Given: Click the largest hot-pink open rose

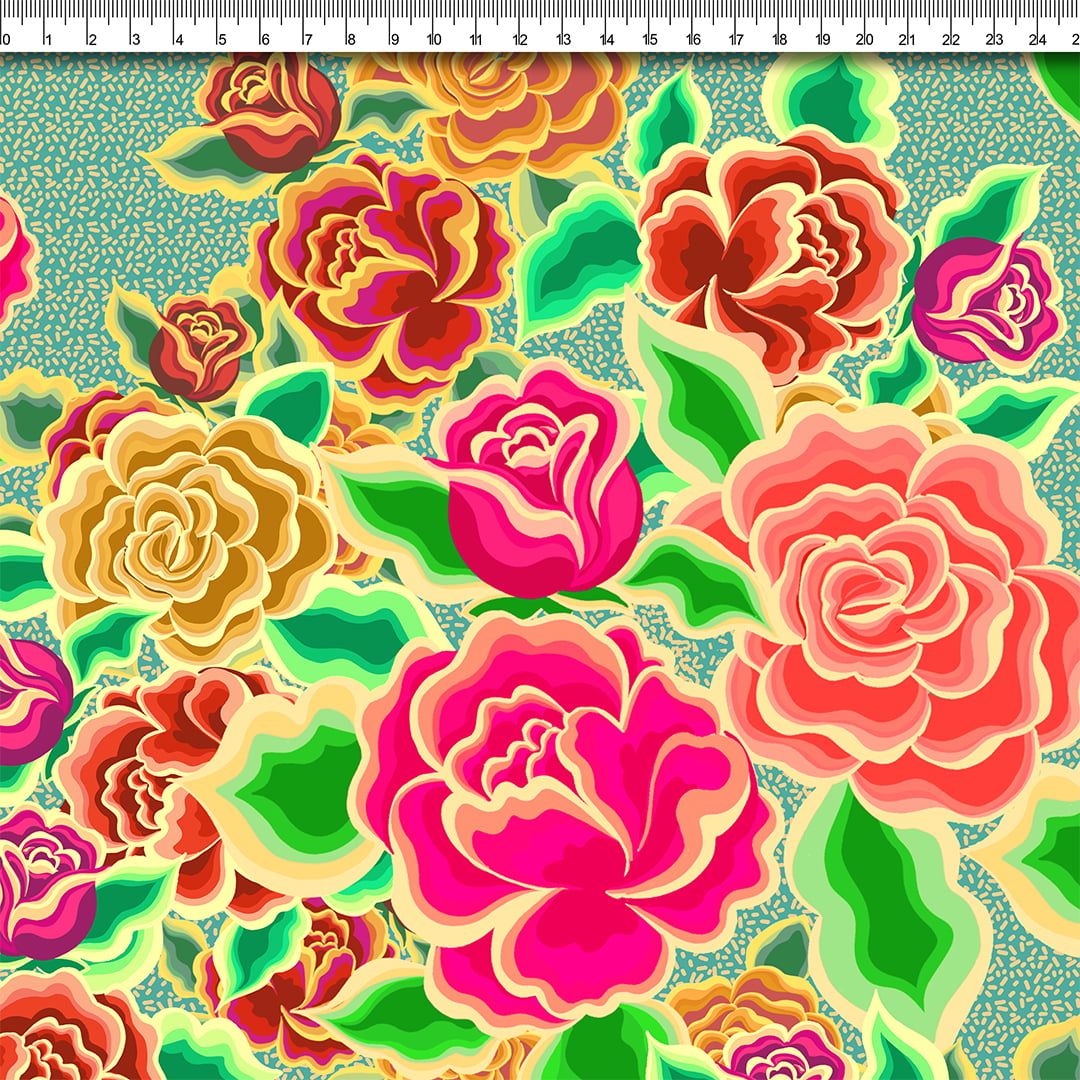Looking at the screenshot, I should (x=568, y=820).
